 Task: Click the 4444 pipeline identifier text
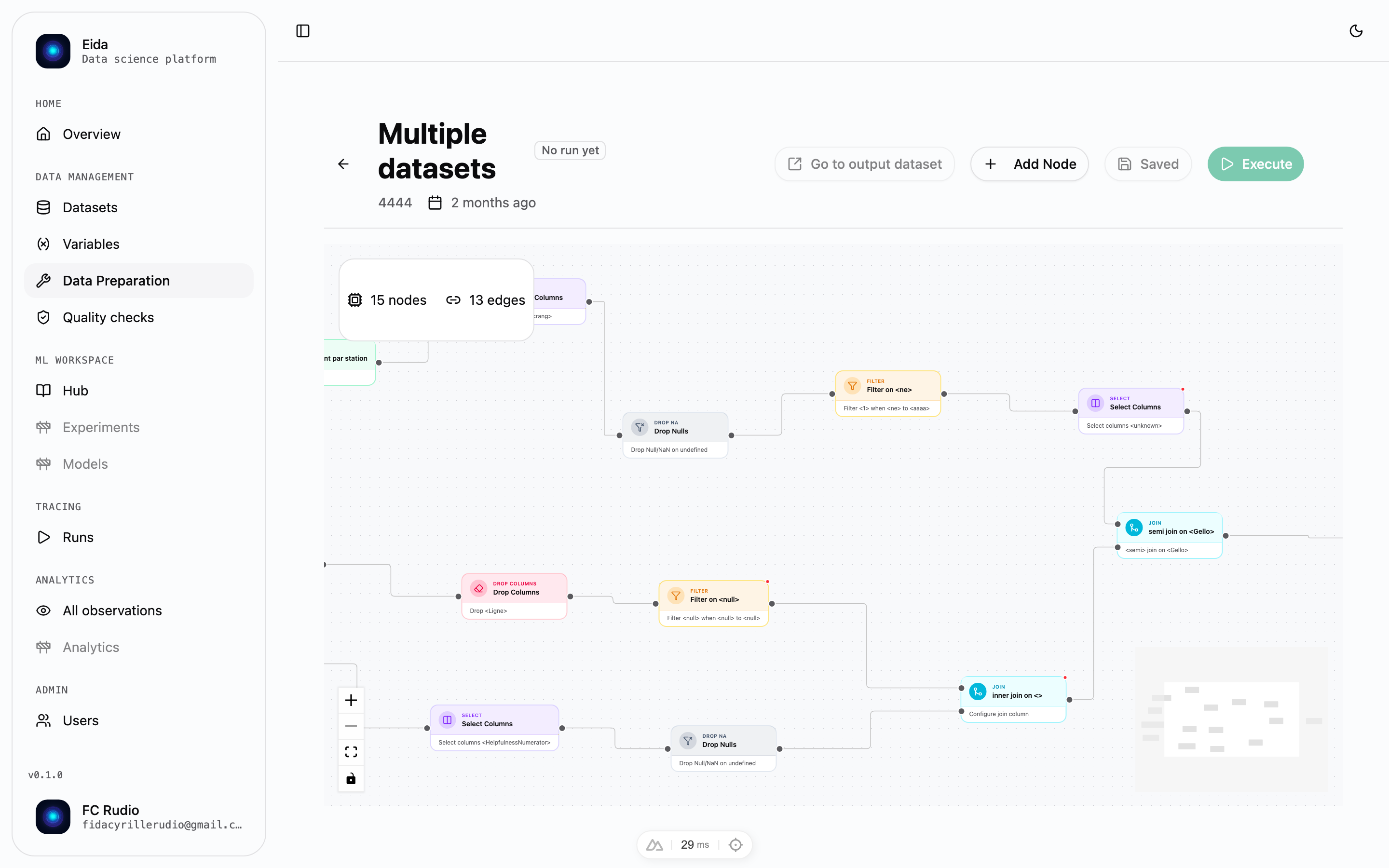[x=395, y=203]
